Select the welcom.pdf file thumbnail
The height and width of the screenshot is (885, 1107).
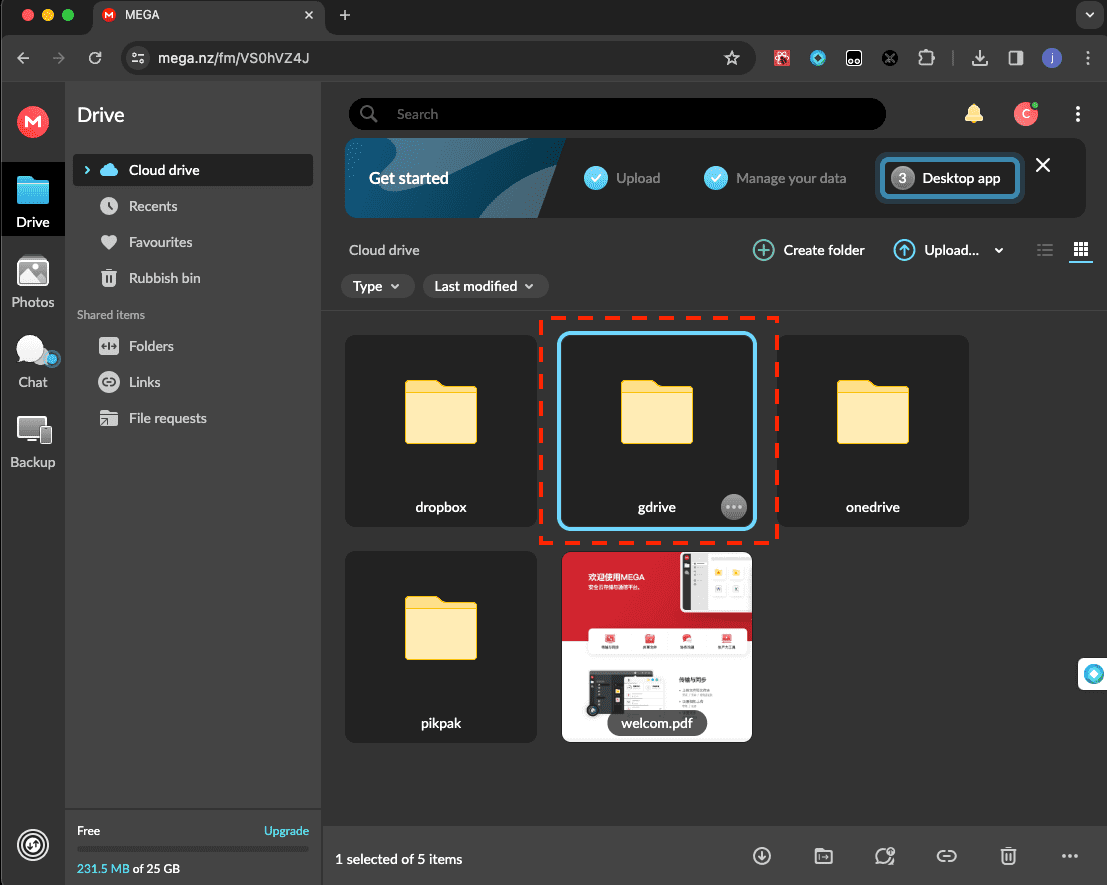(x=657, y=646)
